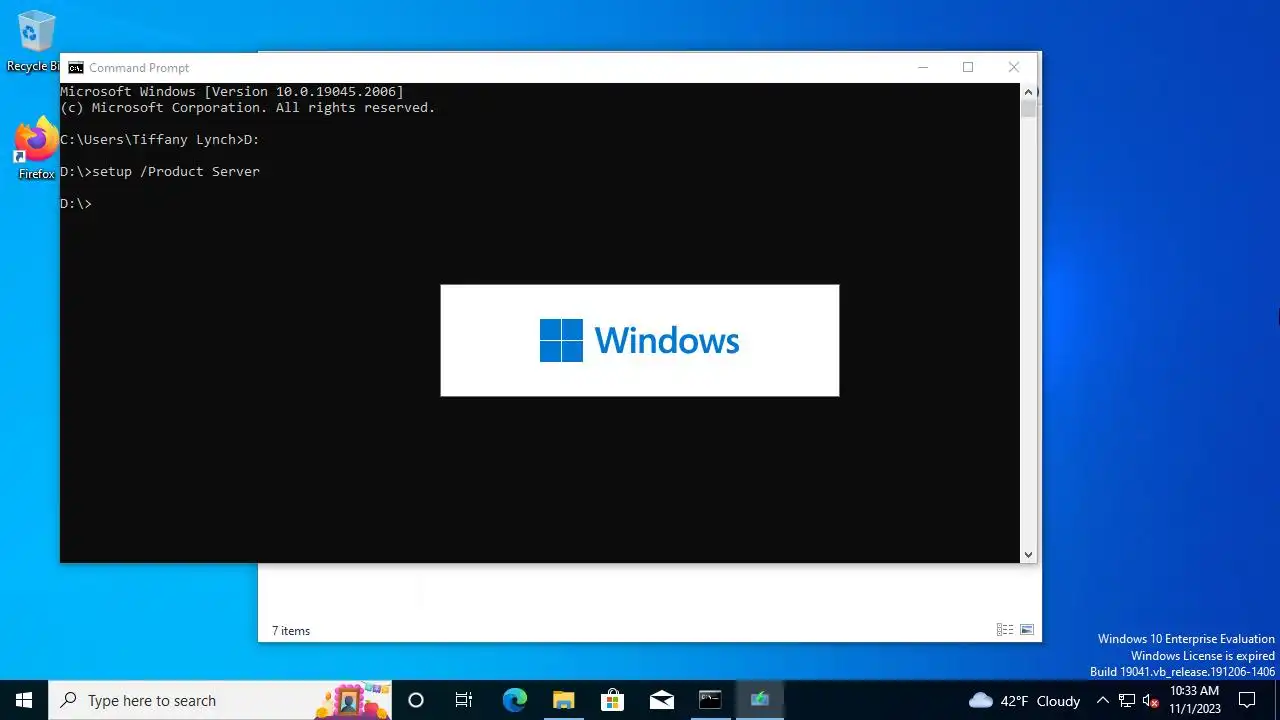The image size is (1280, 720).
Task: Close the Command Prompt window
Action: (1014, 67)
